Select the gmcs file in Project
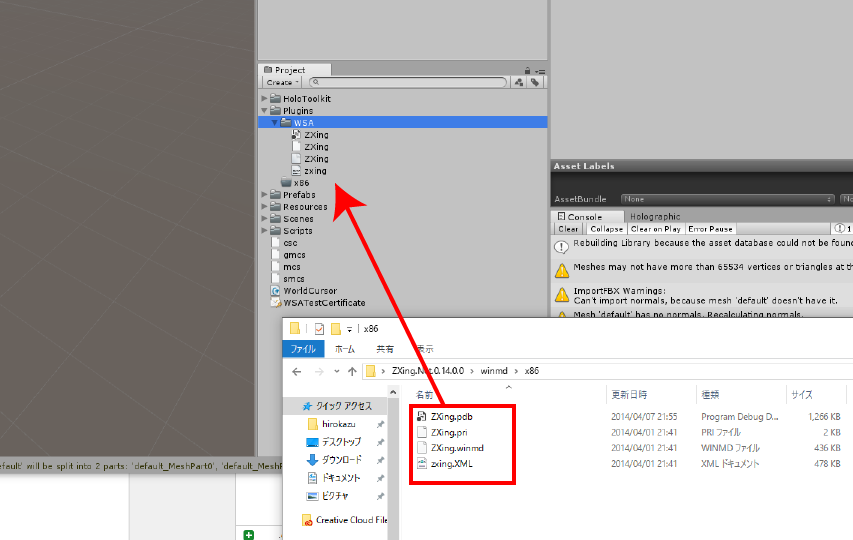Viewport: 853px width, 540px height. (288, 255)
